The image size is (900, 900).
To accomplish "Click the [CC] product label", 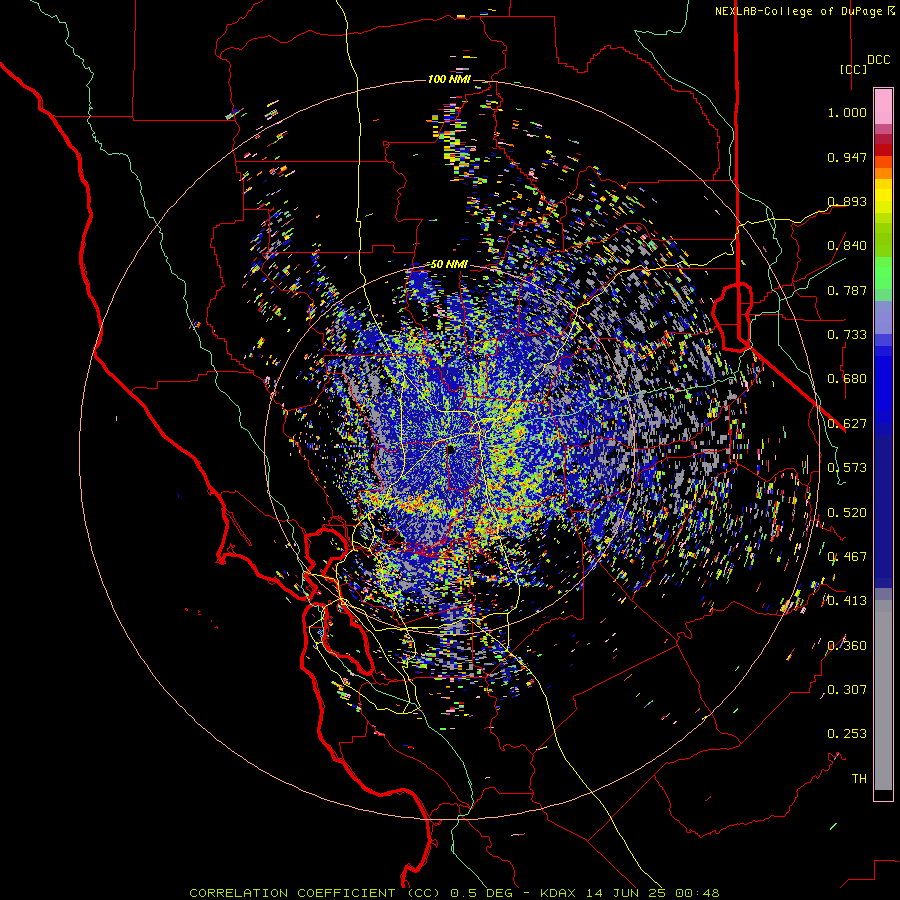I will coord(854,69).
